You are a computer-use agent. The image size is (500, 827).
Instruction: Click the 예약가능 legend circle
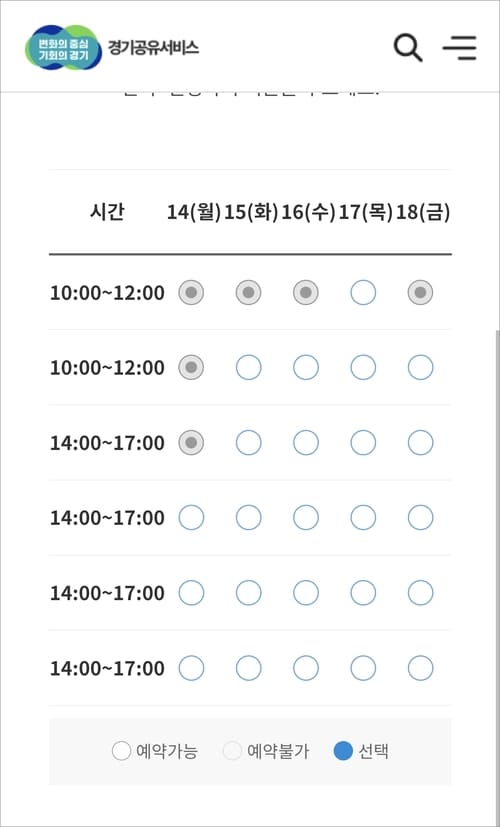pos(121,751)
